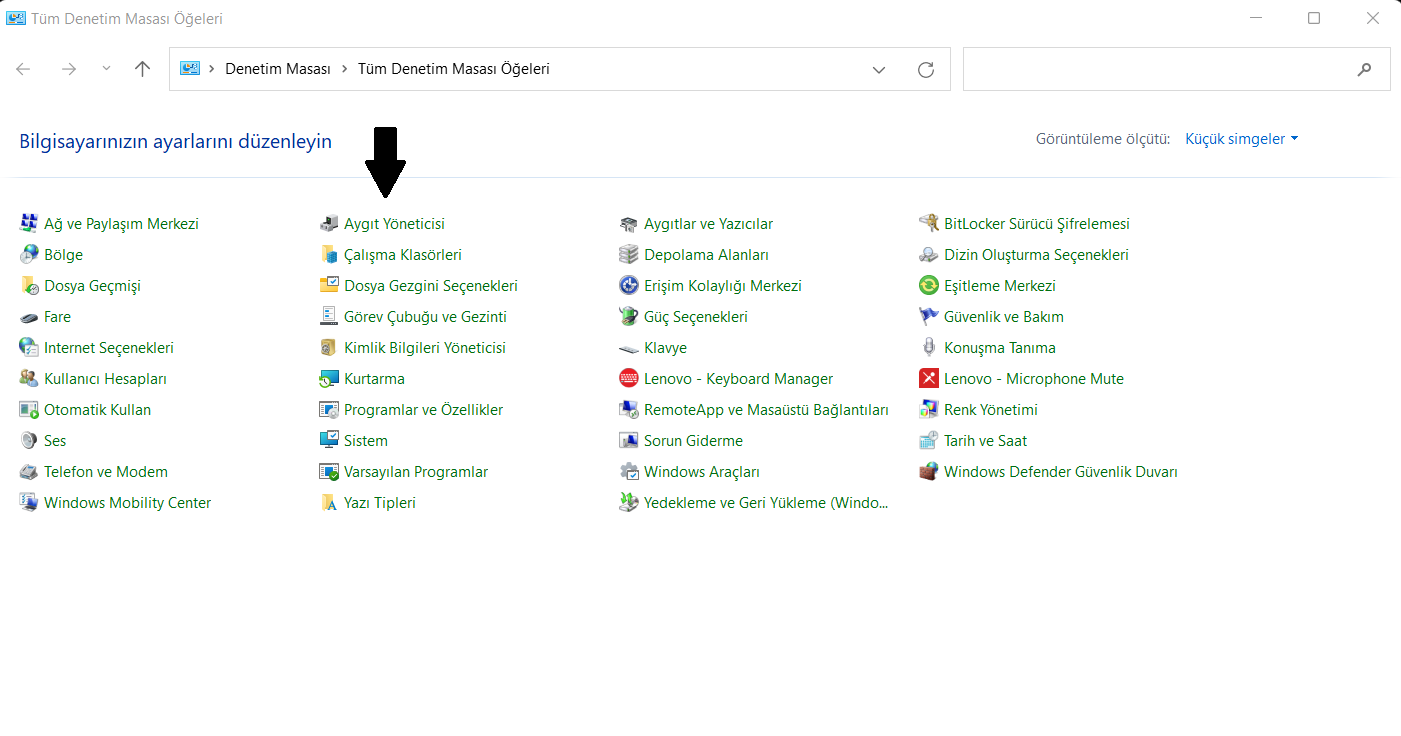
Task: Open the recent locations dropdown arrow
Action: click(107, 69)
